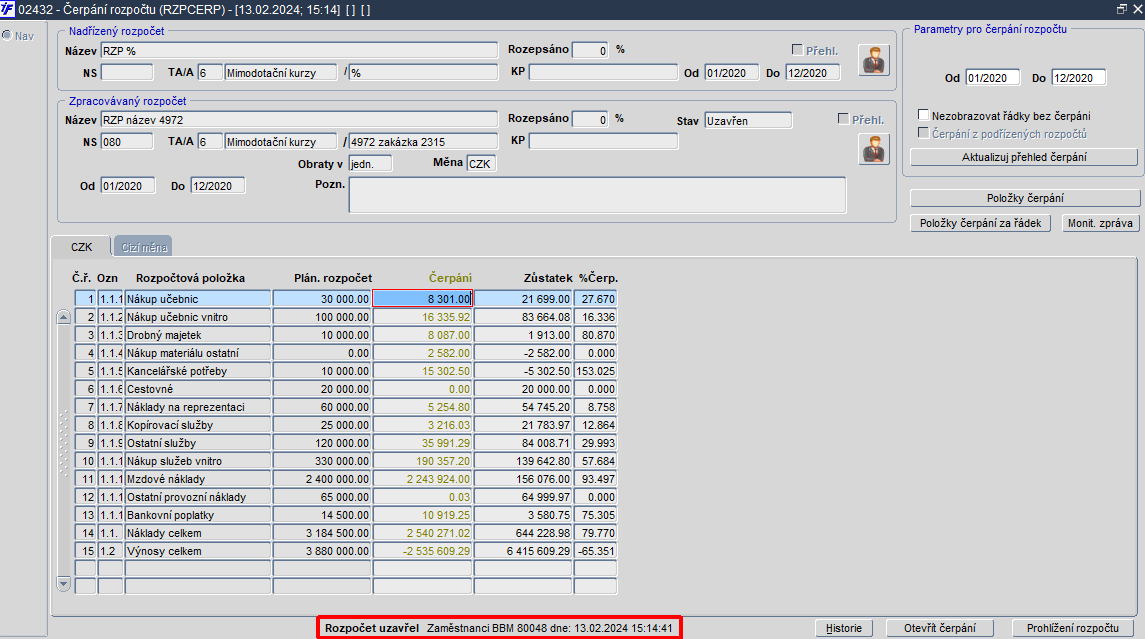Click Od field in Parametry pro čerpání
Image resolution: width=1145 pixels, height=639 pixels.
point(992,77)
